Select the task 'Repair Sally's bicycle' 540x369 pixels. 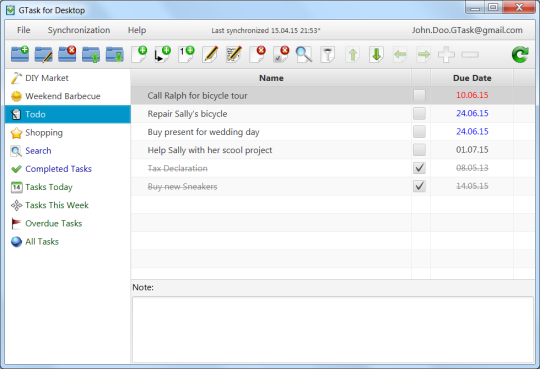coord(187,114)
